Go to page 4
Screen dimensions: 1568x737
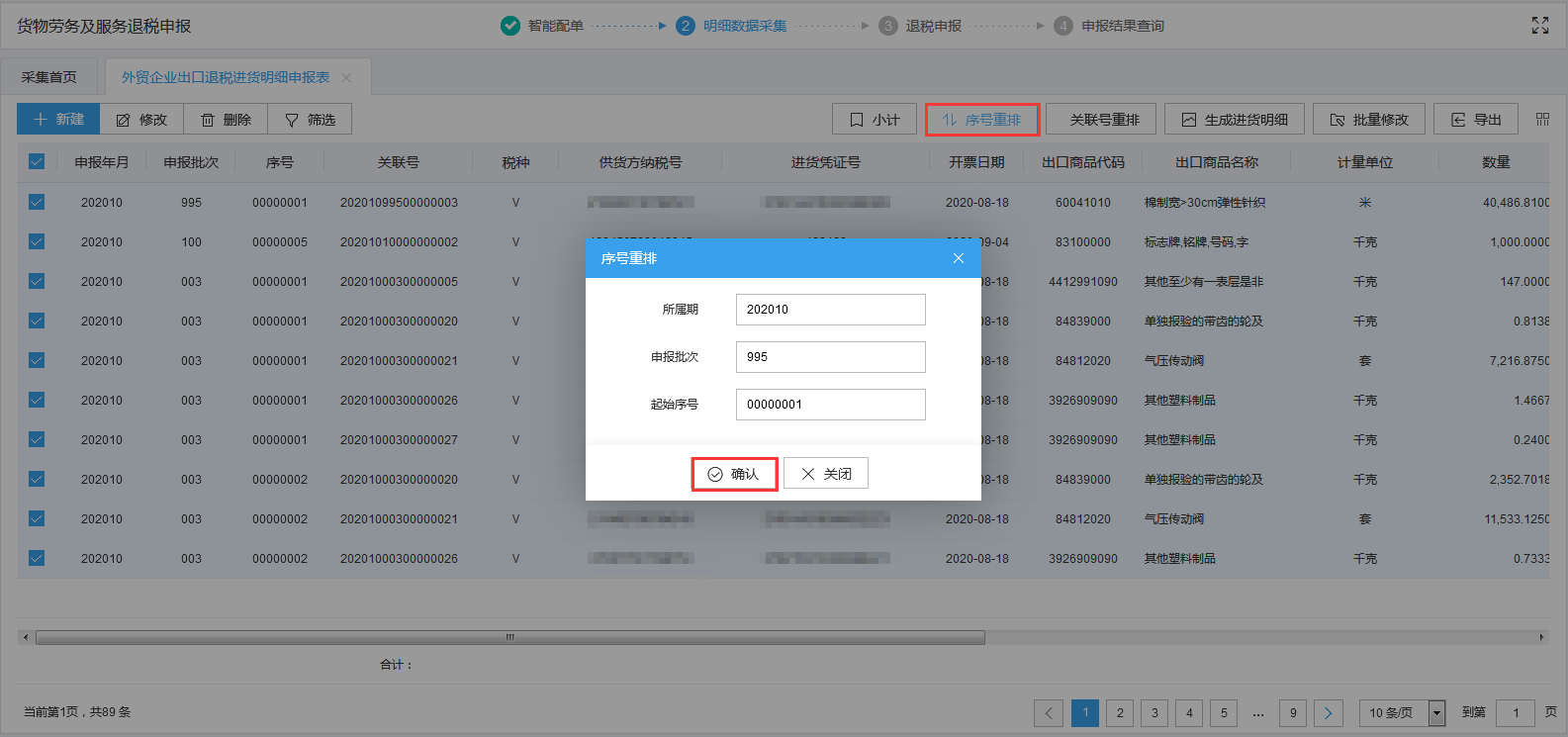click(1189, 712)
